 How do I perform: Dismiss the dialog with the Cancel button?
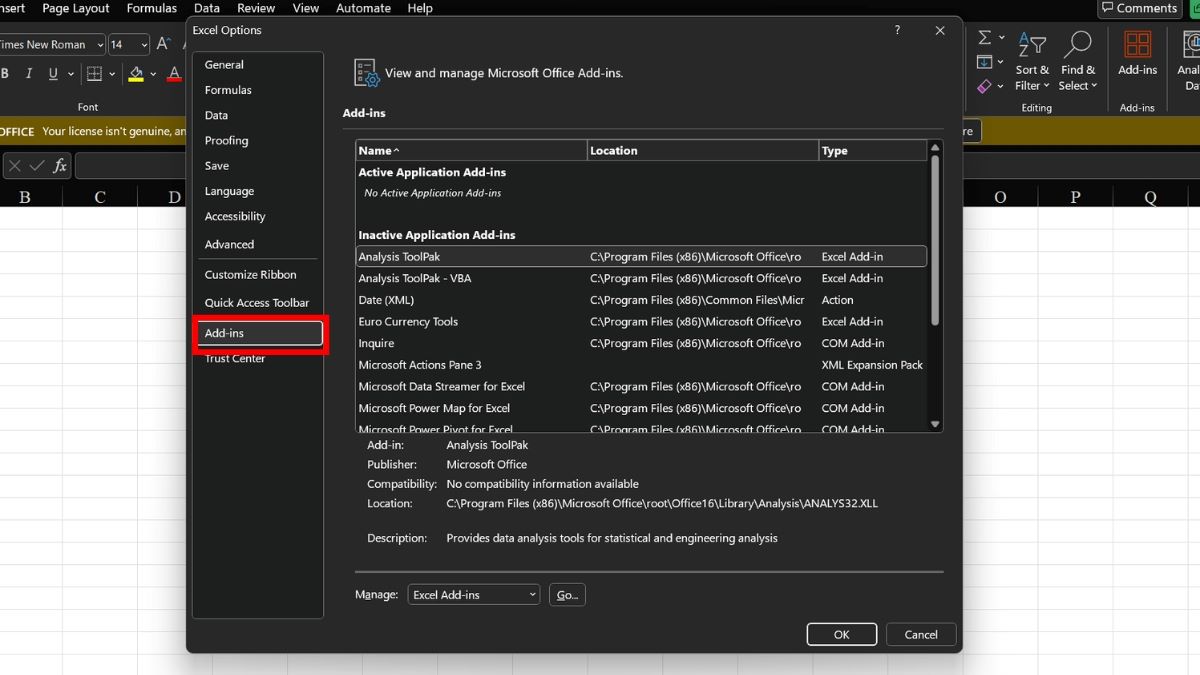(x=921, y=634)
